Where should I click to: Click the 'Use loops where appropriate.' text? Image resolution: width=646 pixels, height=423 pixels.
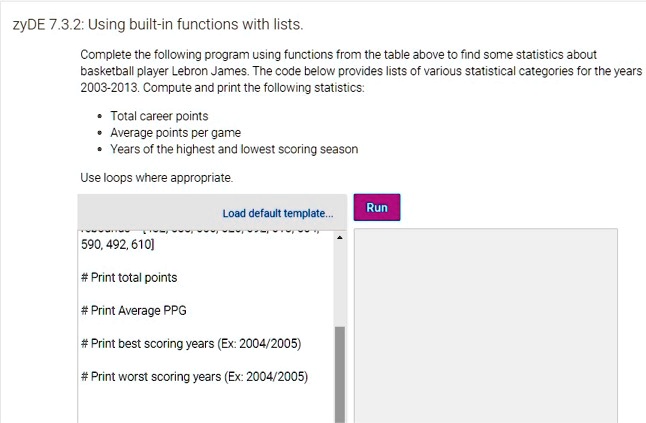point(157,178)
